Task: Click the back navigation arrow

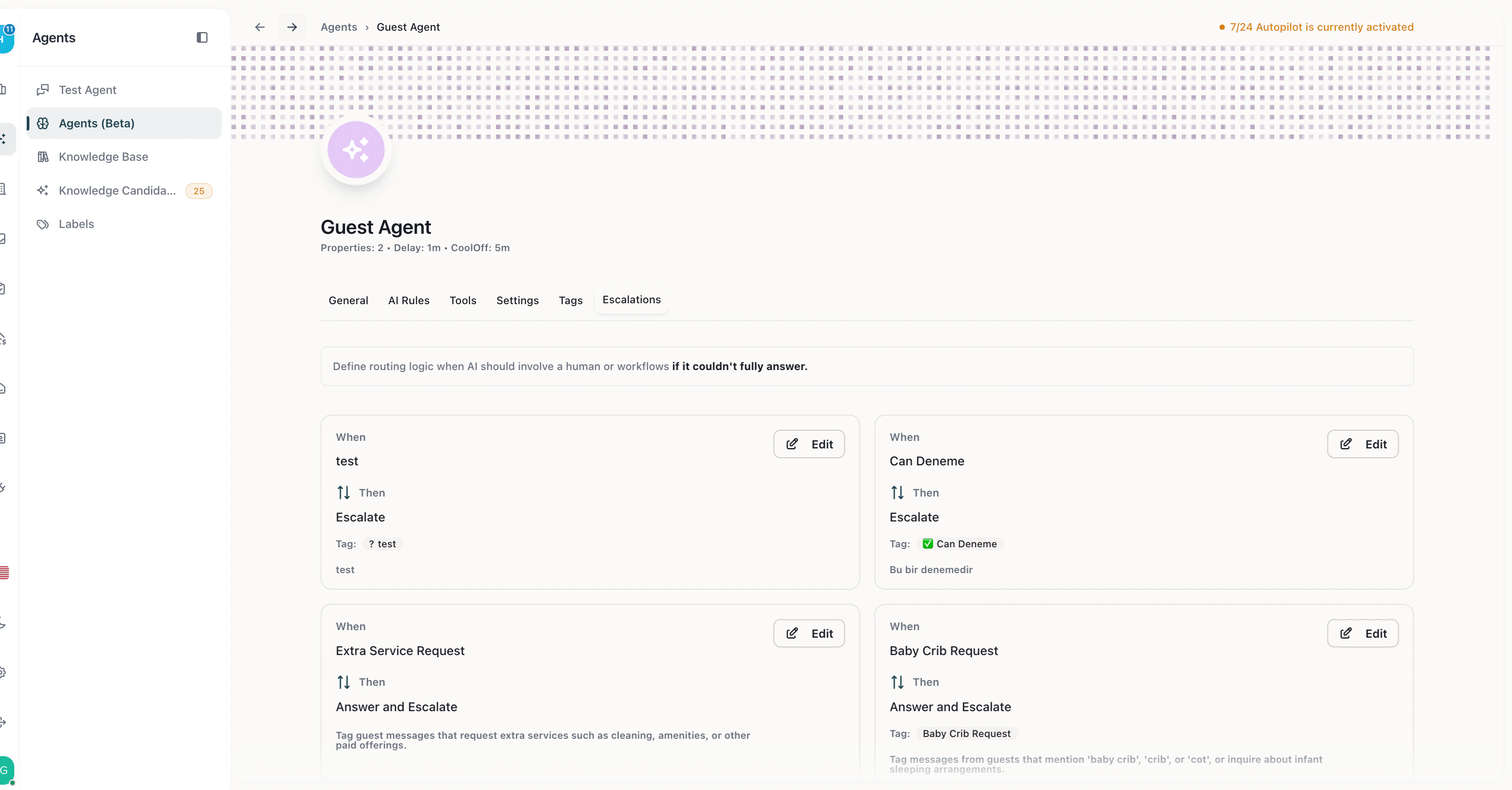Action: pos(260,27)
